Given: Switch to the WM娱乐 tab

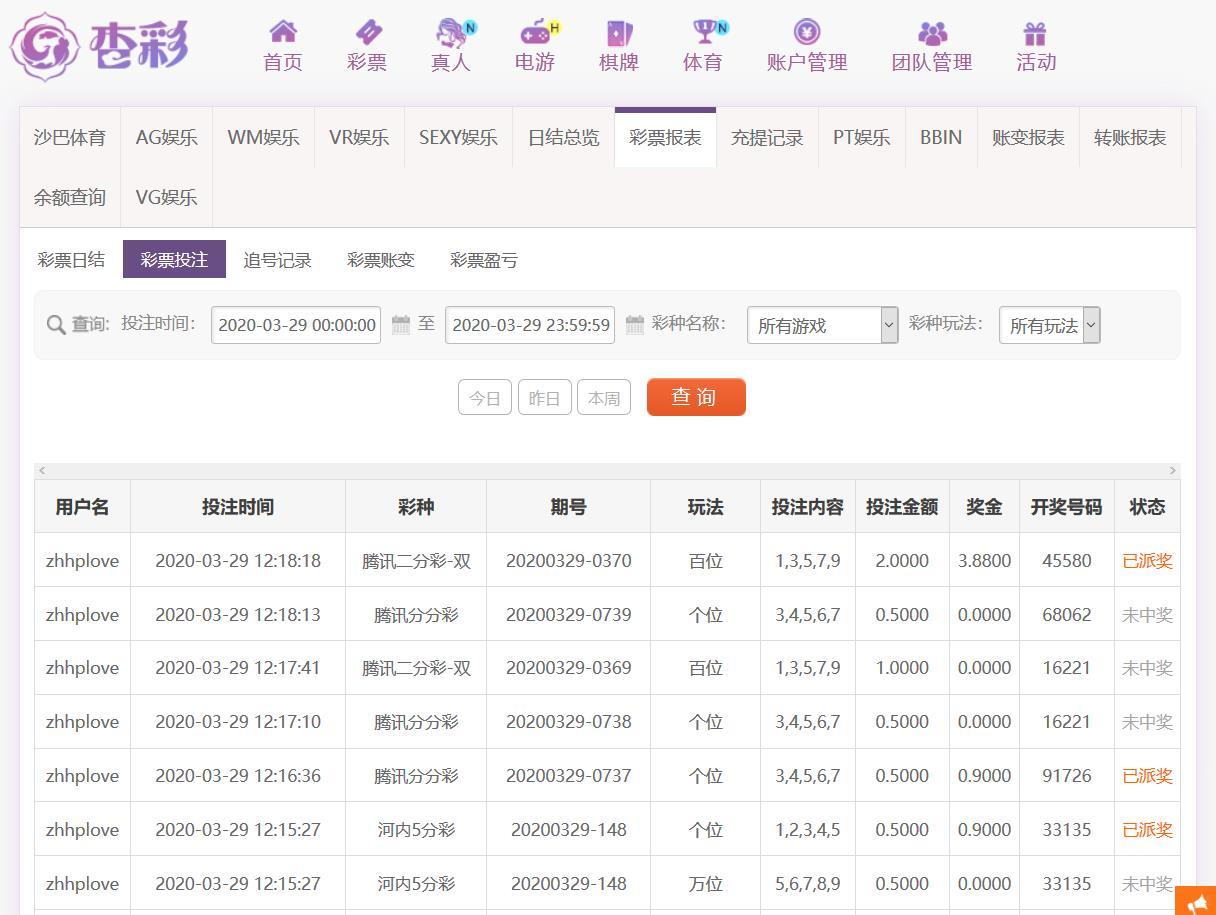Looking at the screenshot, I should coord(263,138).
